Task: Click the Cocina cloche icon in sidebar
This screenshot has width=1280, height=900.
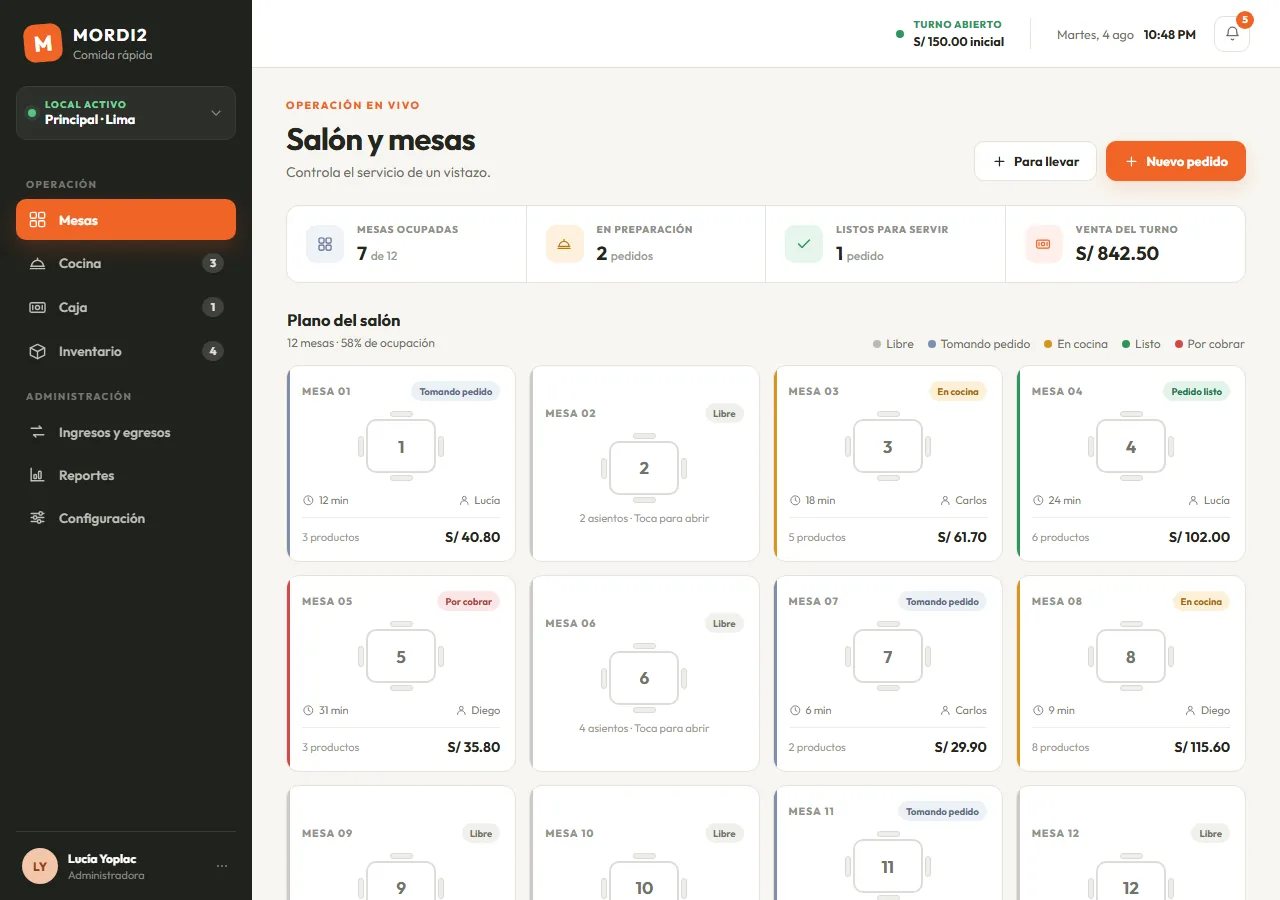Action: [38, 264]
